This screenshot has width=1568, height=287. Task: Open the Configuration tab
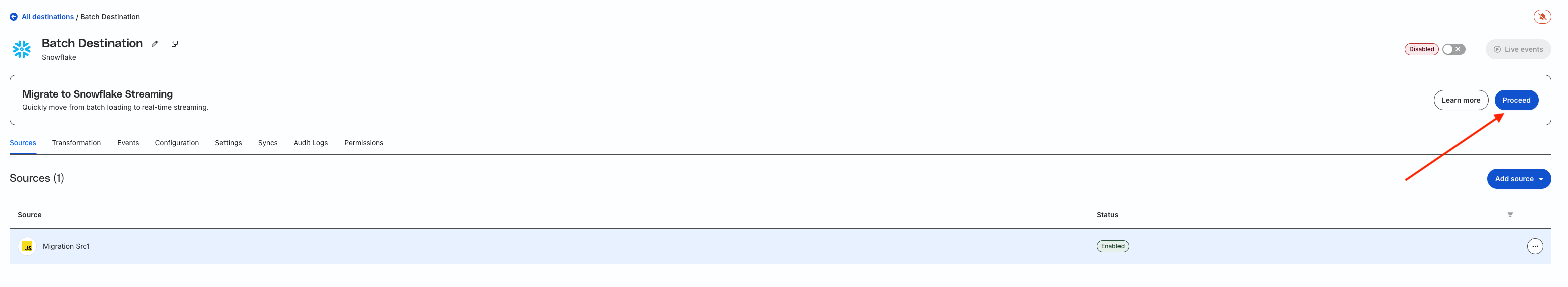[176, 143]
